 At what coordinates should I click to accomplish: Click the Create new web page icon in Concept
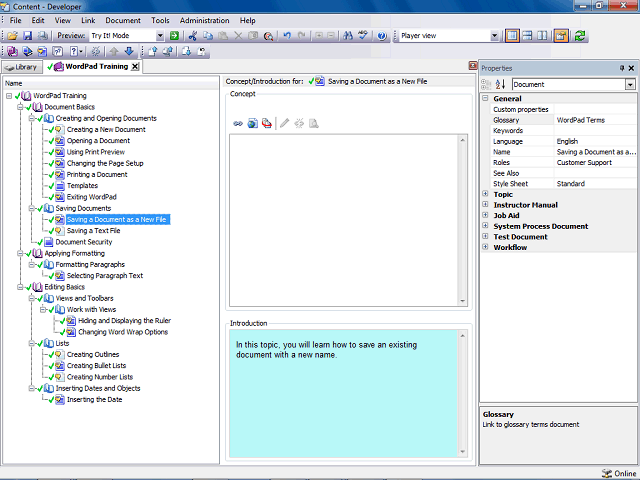[252, 123]
